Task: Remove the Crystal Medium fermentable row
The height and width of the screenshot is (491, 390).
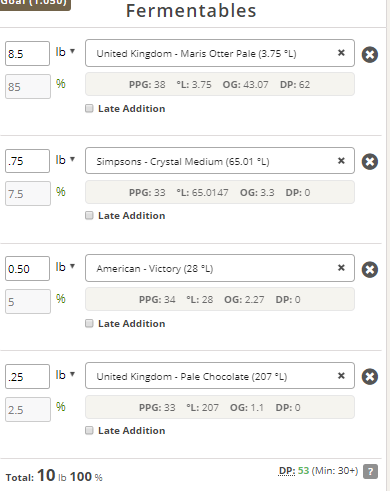Action: [370, 162]
